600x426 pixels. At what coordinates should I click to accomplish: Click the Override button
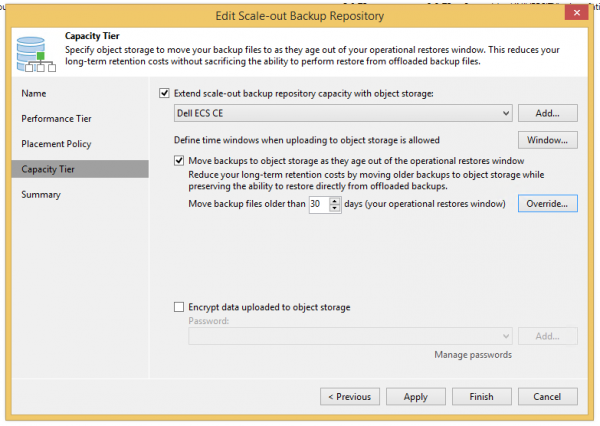(547, 203)
